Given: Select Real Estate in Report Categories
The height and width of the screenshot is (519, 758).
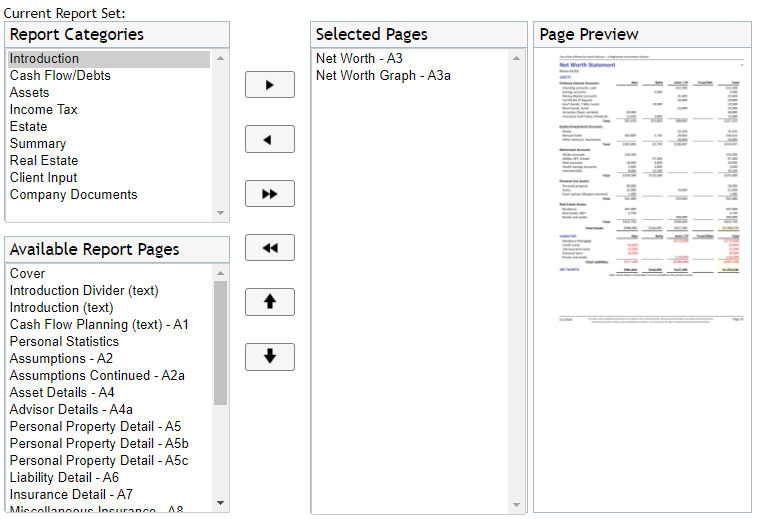Looking at the screenshot, I should click(44, 161).
